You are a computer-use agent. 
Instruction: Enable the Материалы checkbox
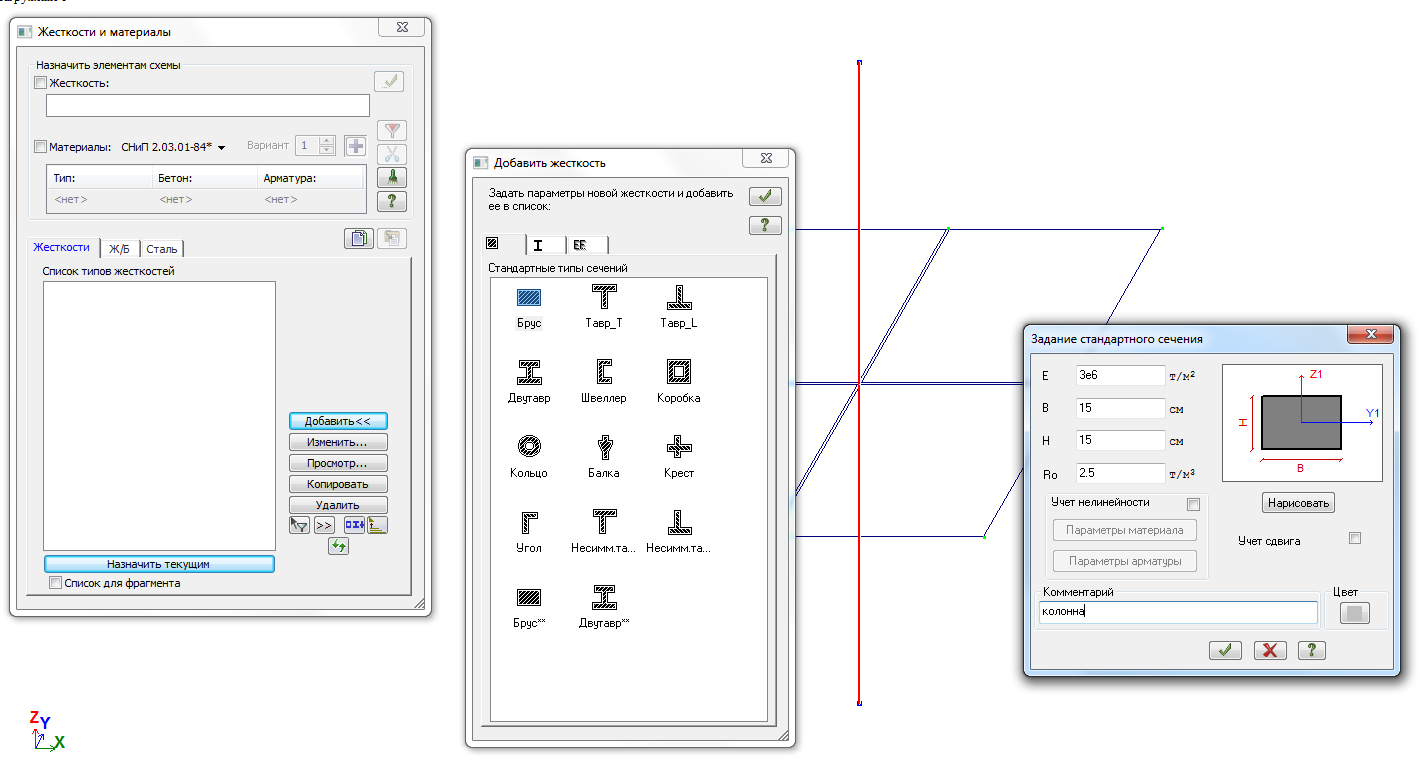(41, 147)
